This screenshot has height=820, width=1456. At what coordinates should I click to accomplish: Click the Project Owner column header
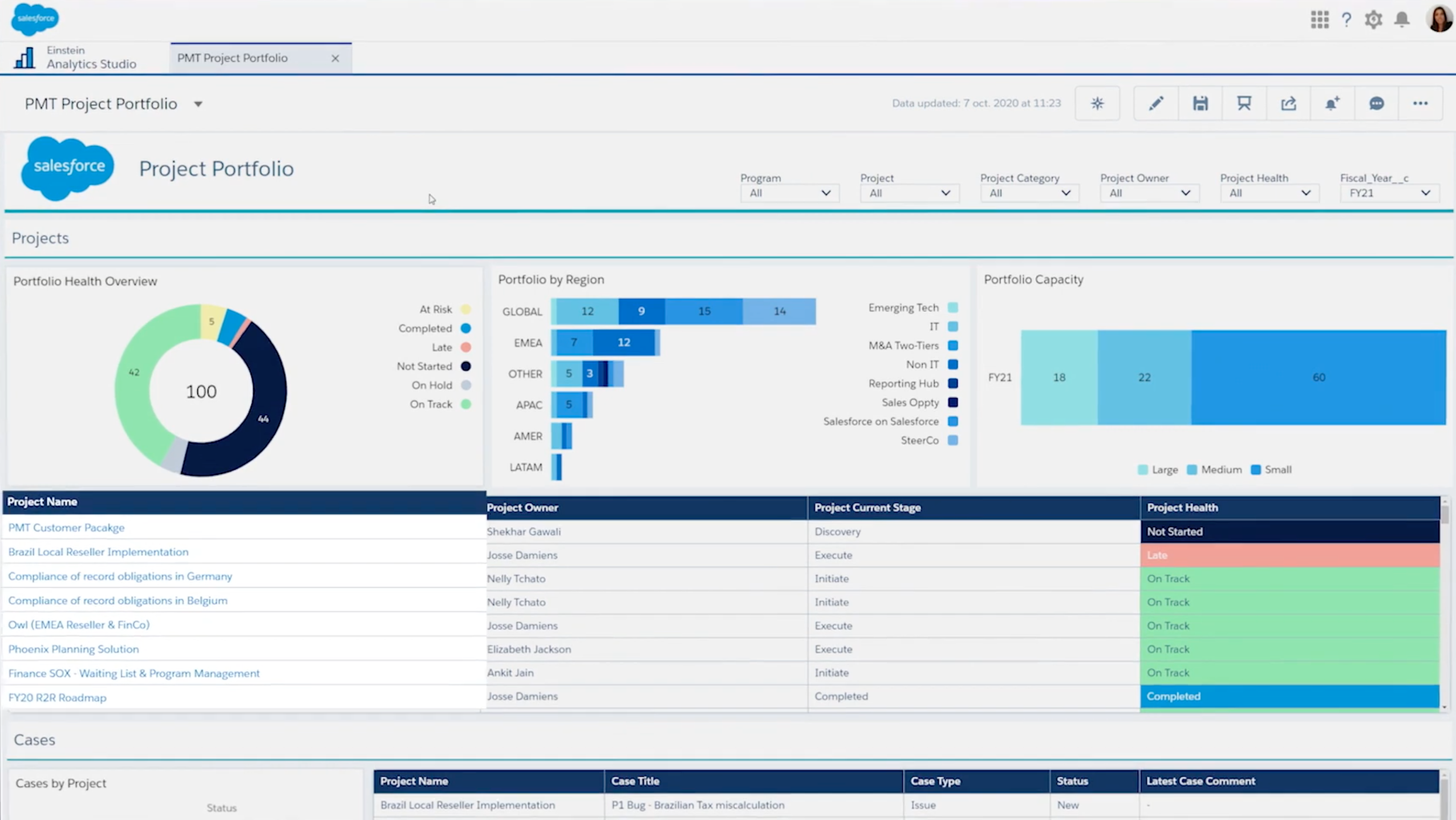646,508
